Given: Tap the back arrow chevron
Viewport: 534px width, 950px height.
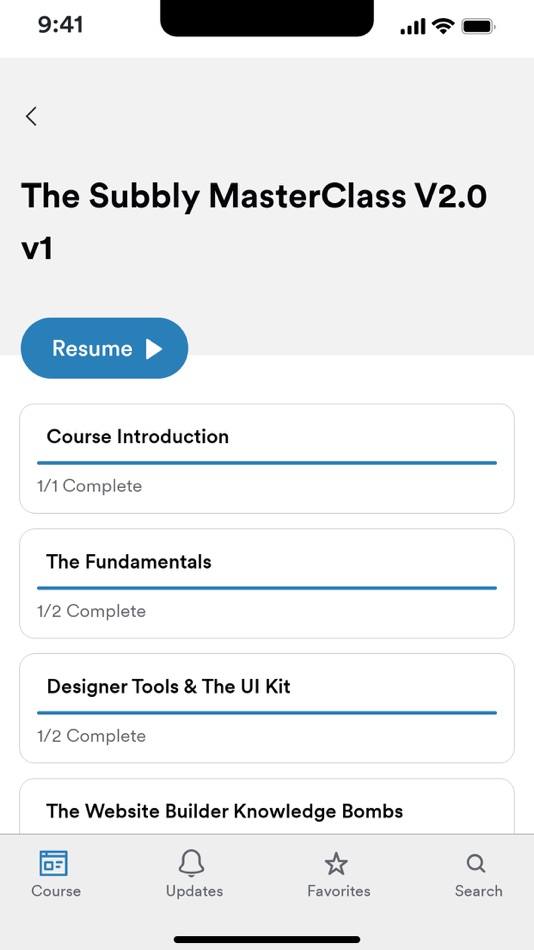Looking at the screenshot, I should click(31, 116).
